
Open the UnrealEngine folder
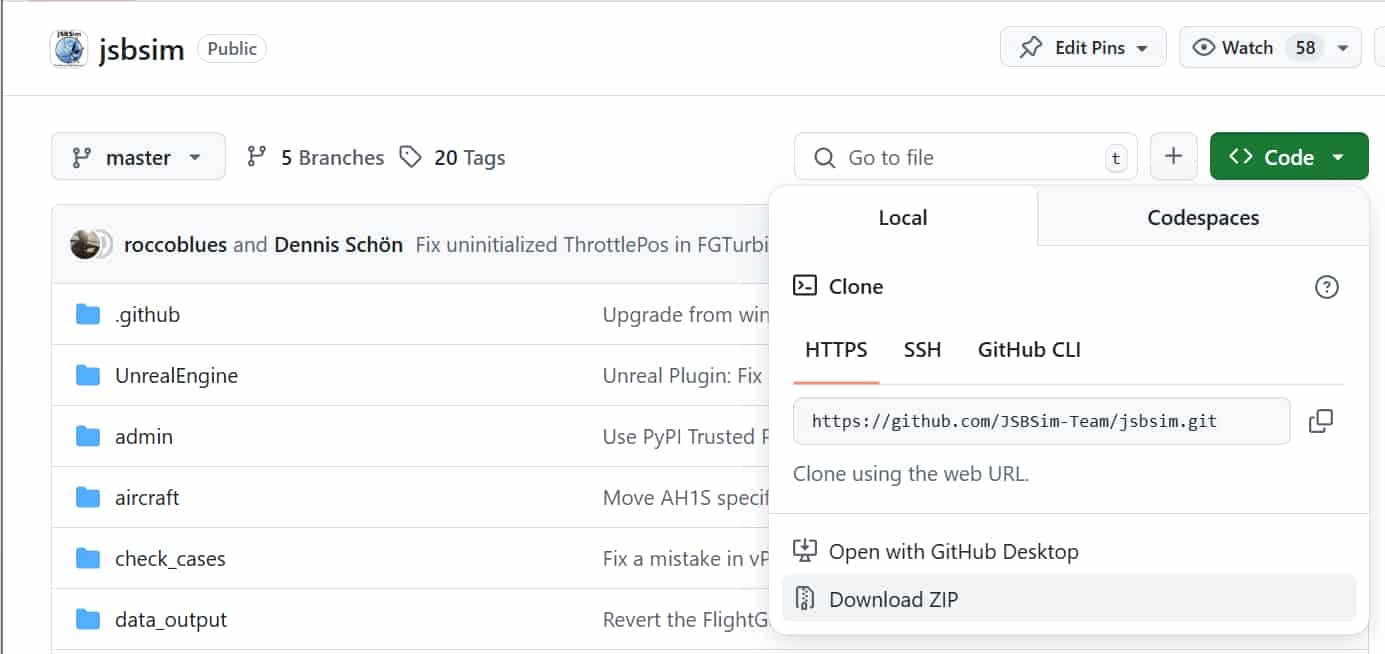pos(176,376)
